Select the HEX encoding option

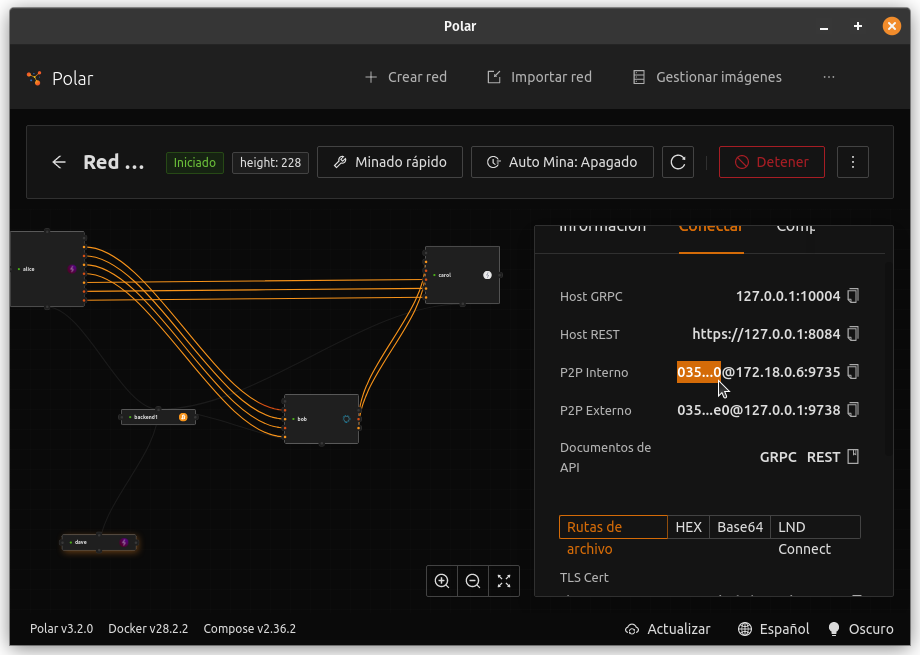[x=688, y=527]
